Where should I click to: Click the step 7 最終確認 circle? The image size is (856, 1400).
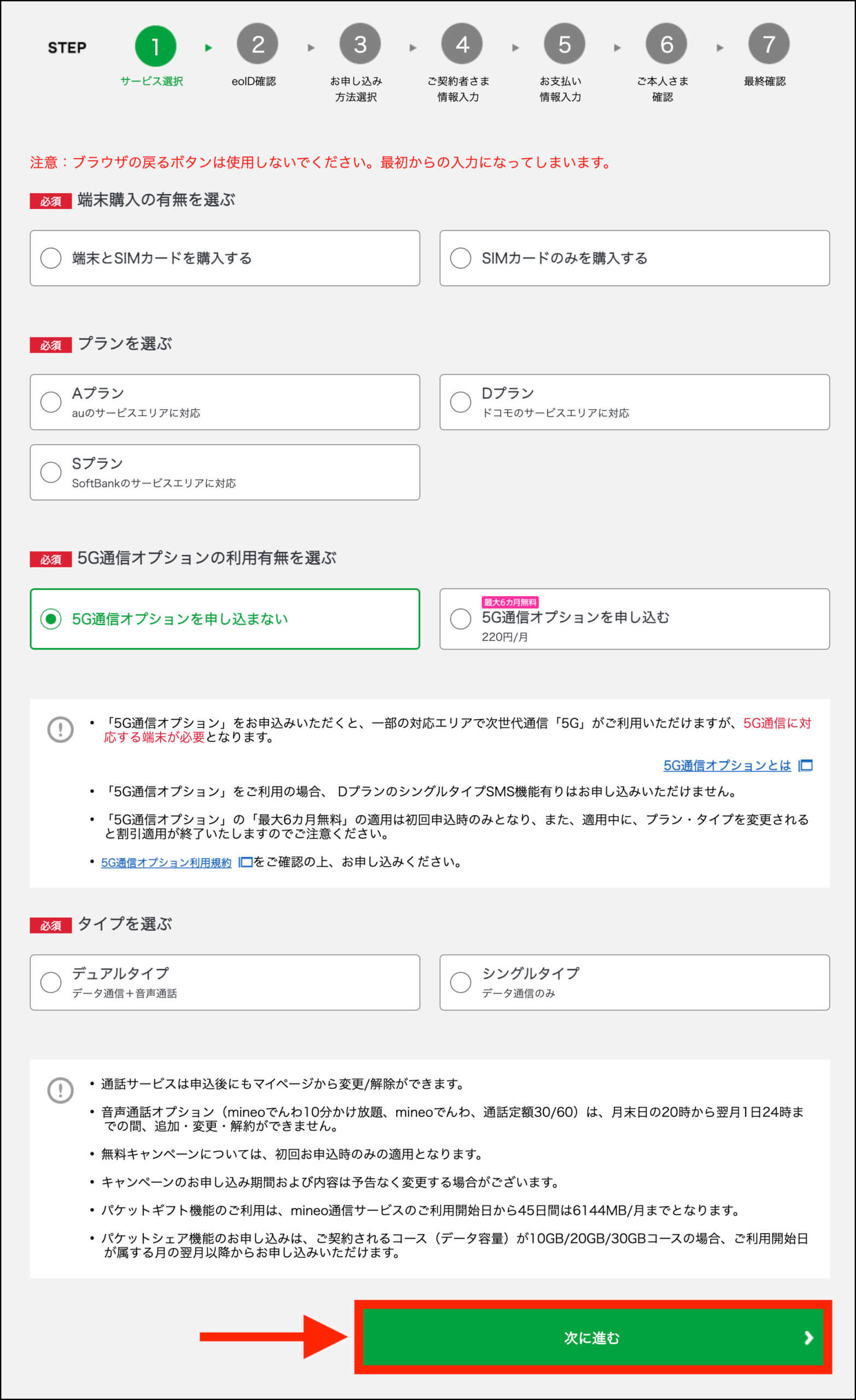pyautogui.click(x=769, y=44)
